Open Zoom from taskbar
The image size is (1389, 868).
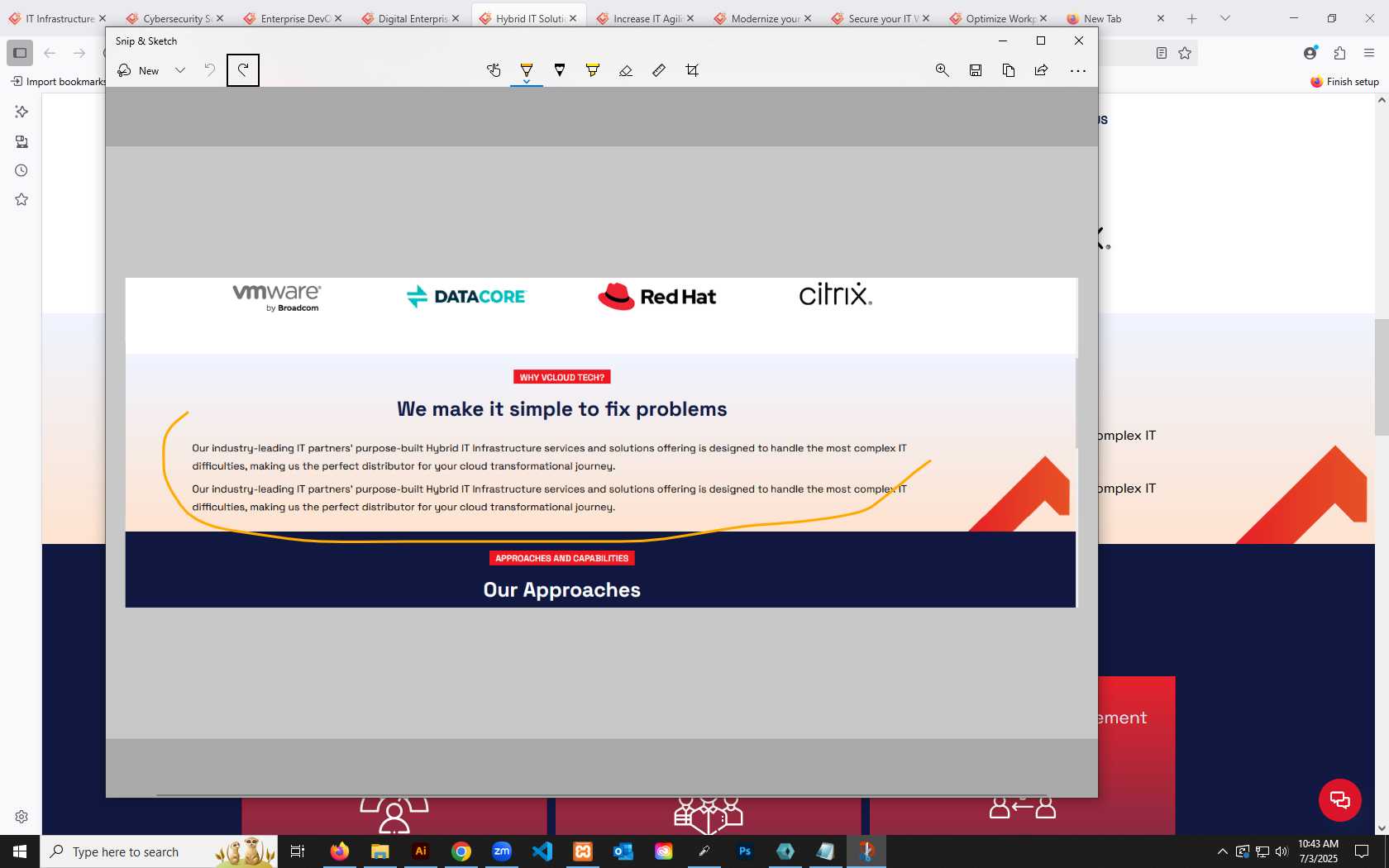(x=502, y=851)
